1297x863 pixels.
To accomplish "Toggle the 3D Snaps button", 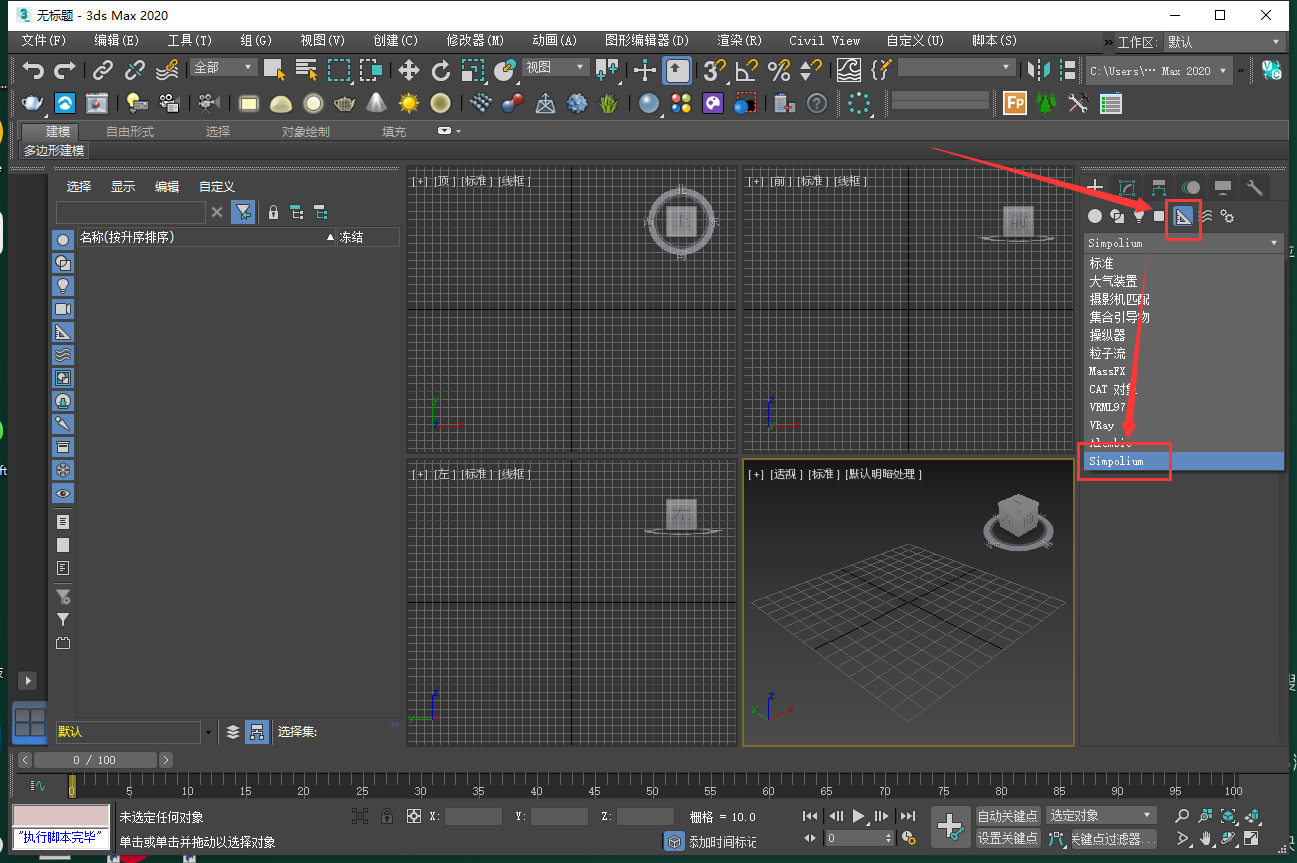I will click(x=714, y=70).
